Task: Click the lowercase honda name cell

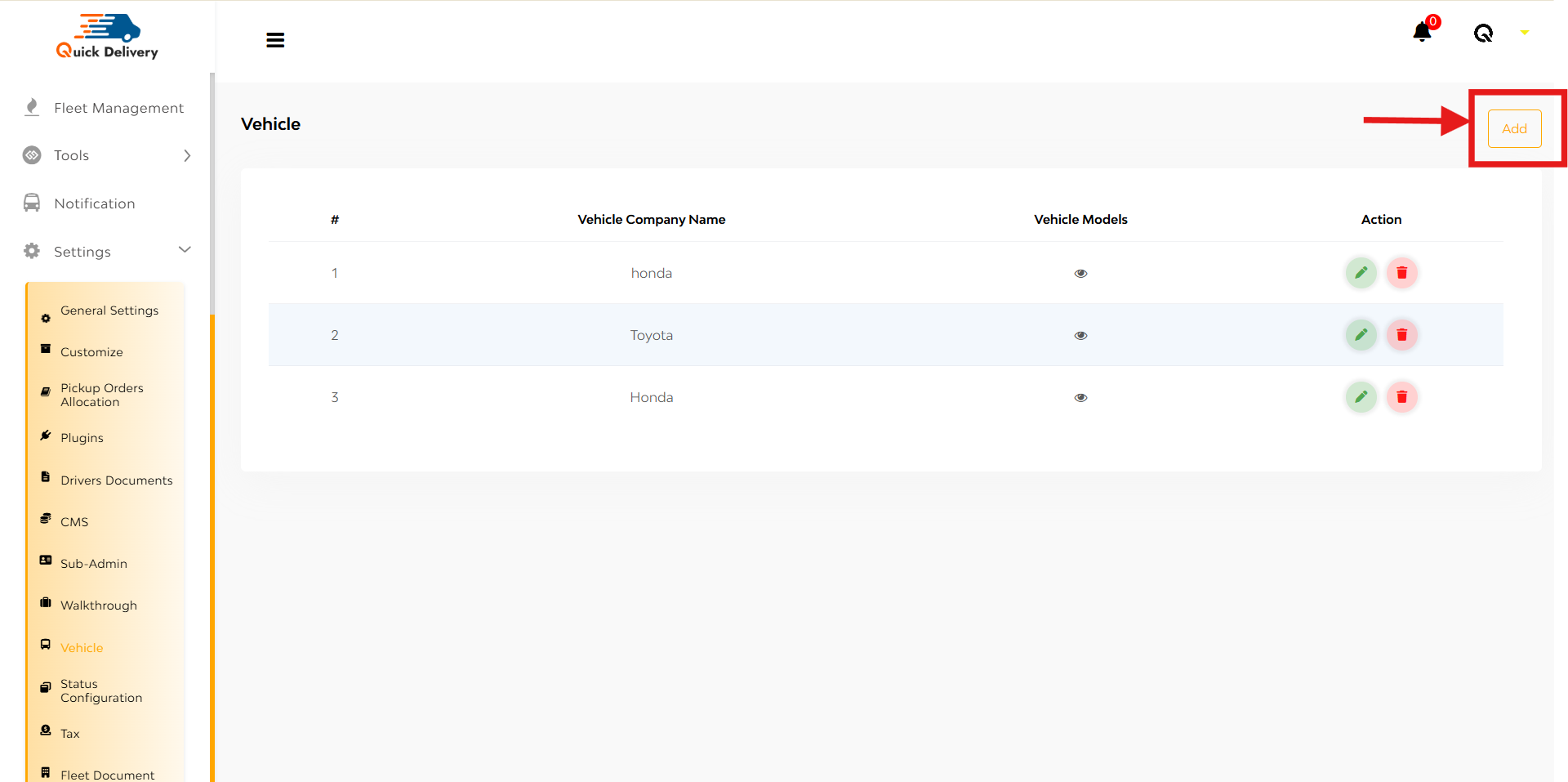Action: point(652,273)
